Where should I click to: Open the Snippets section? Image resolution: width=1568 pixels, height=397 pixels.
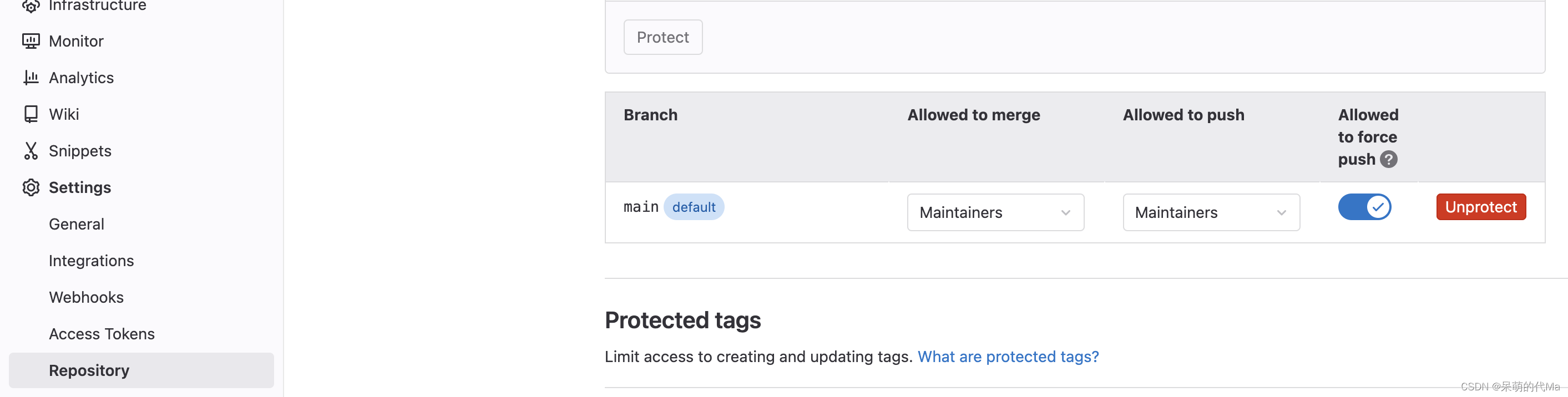(80, 150)
